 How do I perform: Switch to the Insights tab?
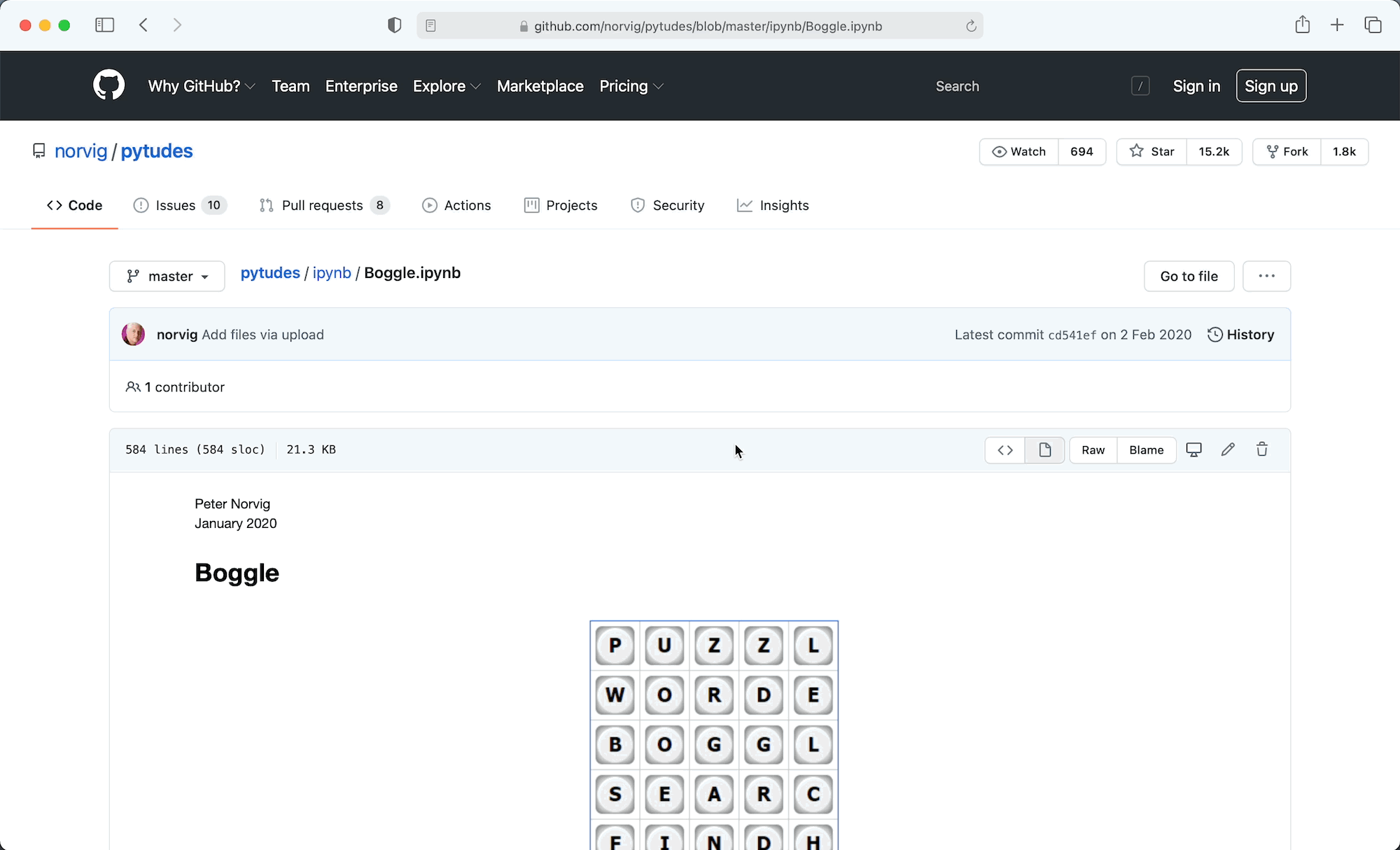coord(773,205)
